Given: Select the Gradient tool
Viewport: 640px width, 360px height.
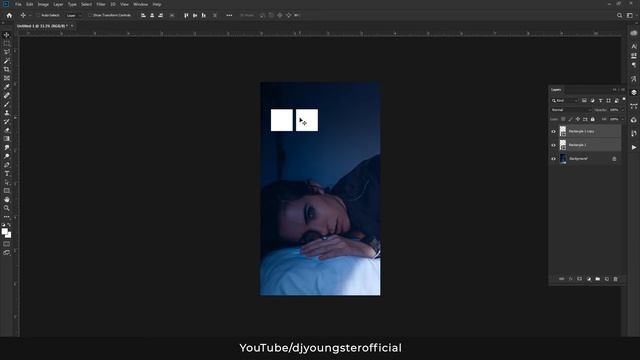Looking at the screenshot, I should coord(7,139).
